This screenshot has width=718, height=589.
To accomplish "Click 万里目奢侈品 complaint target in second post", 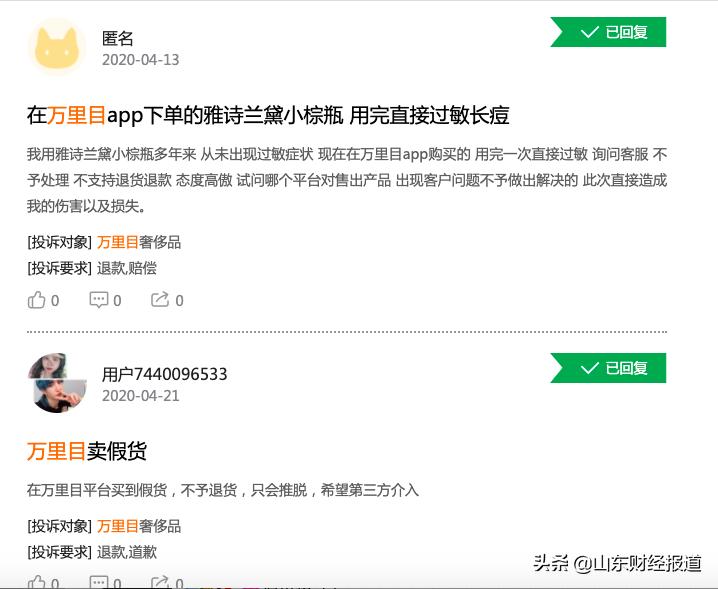I will tap(139, 526).
